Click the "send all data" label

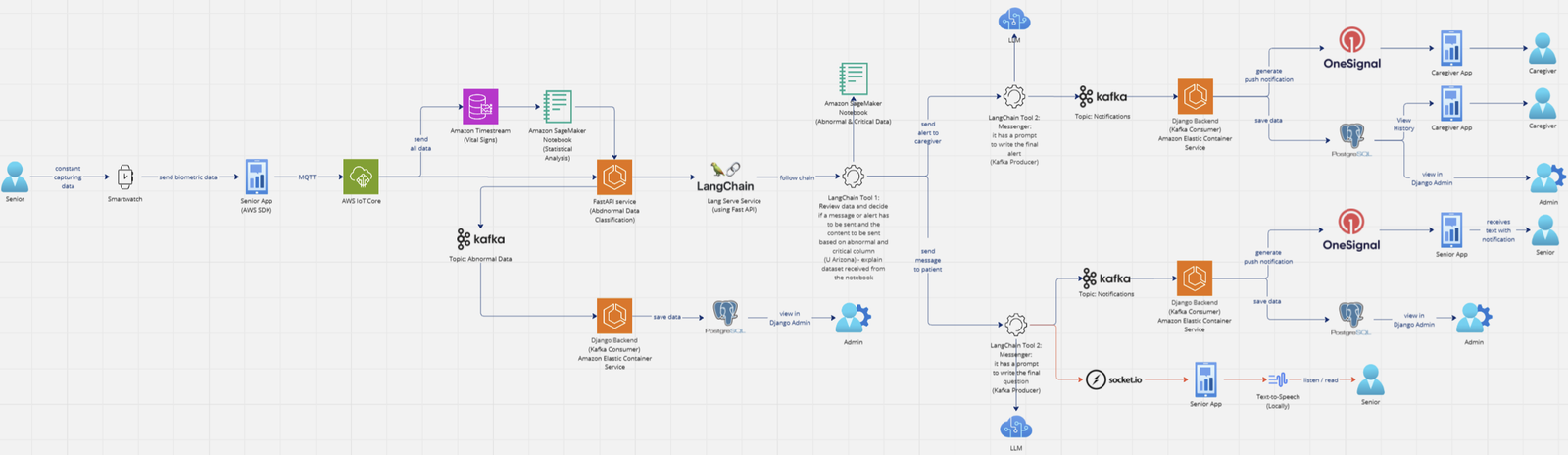420,144
